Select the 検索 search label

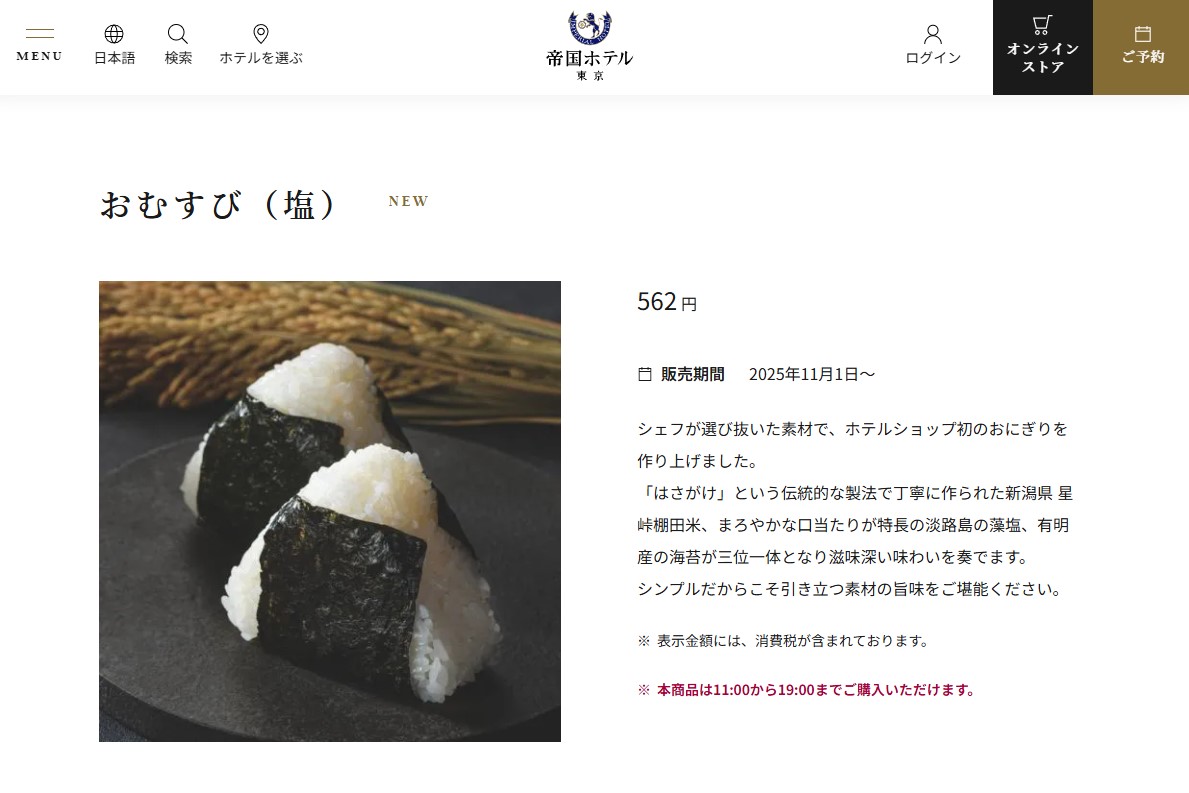coord(178,58)
